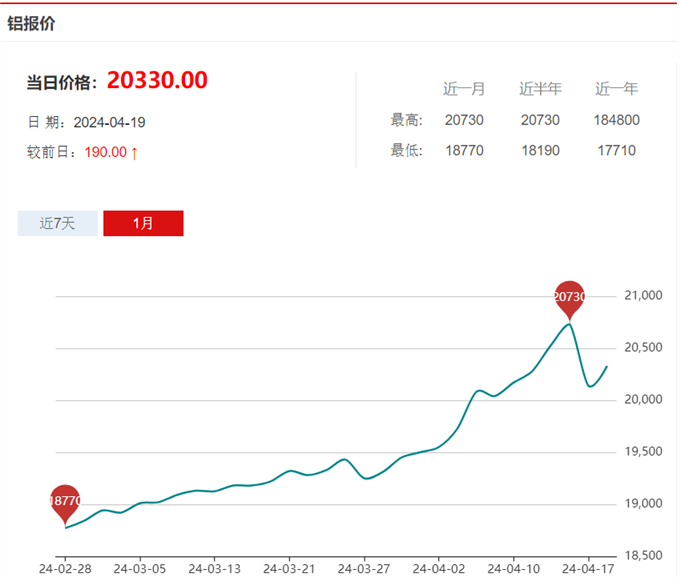Click the one-month low value 18770

click(464, 151)
